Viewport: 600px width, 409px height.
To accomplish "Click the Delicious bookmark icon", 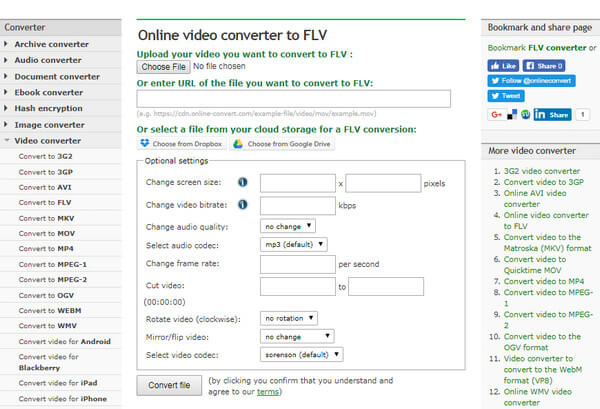I will click(x=513, y=115).
